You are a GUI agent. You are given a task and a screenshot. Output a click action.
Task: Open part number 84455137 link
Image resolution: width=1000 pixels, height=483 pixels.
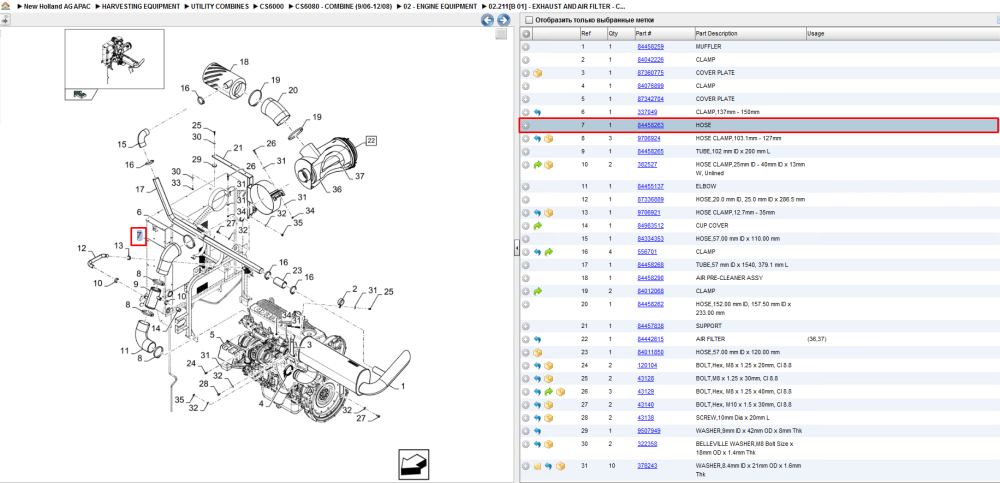pos(651,186)
